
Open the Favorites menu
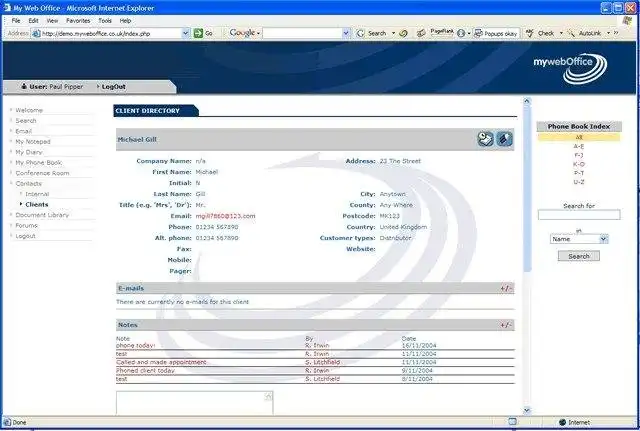point(78,20)
